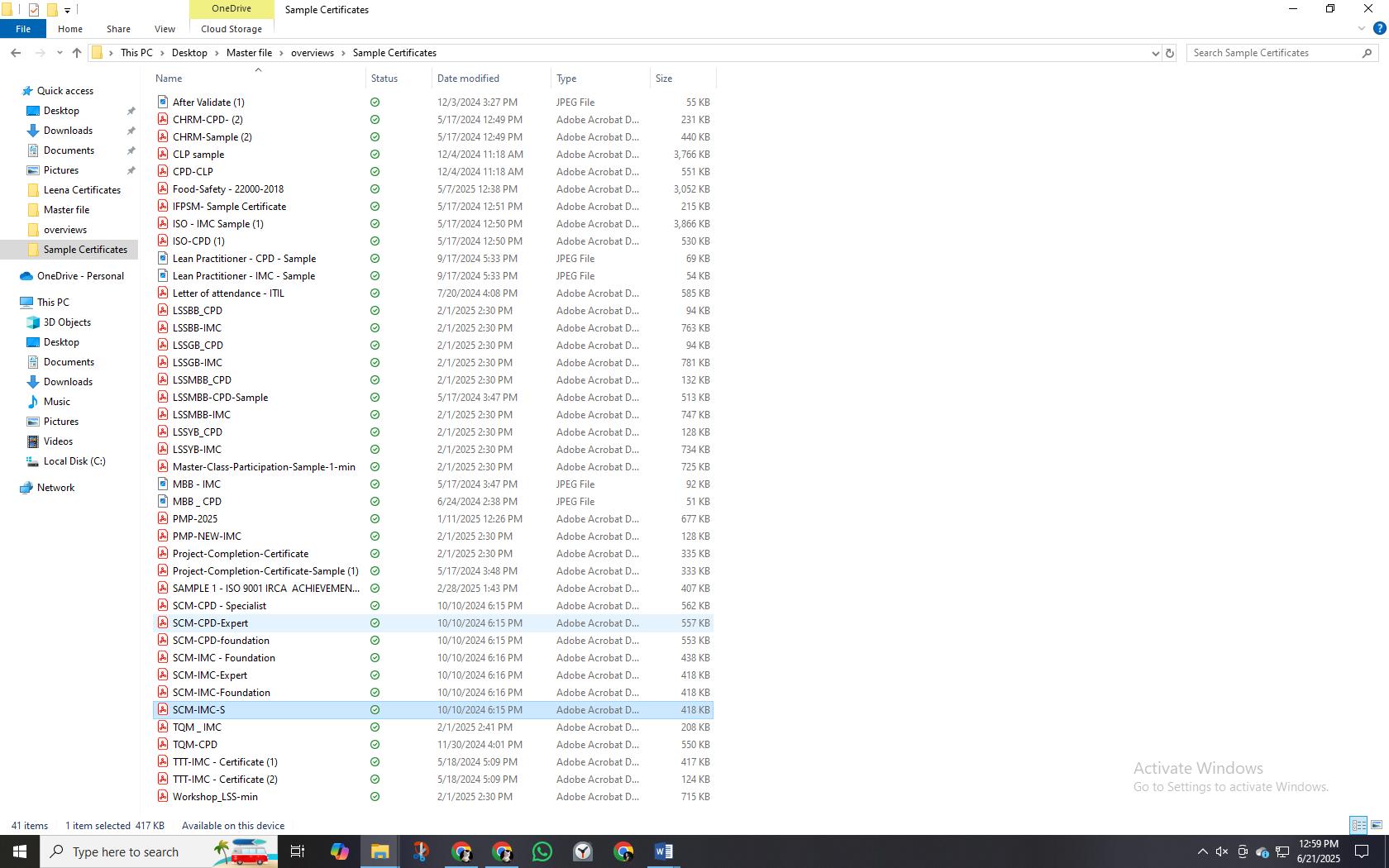Expand the ribbon using the chevron

click(x=1362, y=28)
